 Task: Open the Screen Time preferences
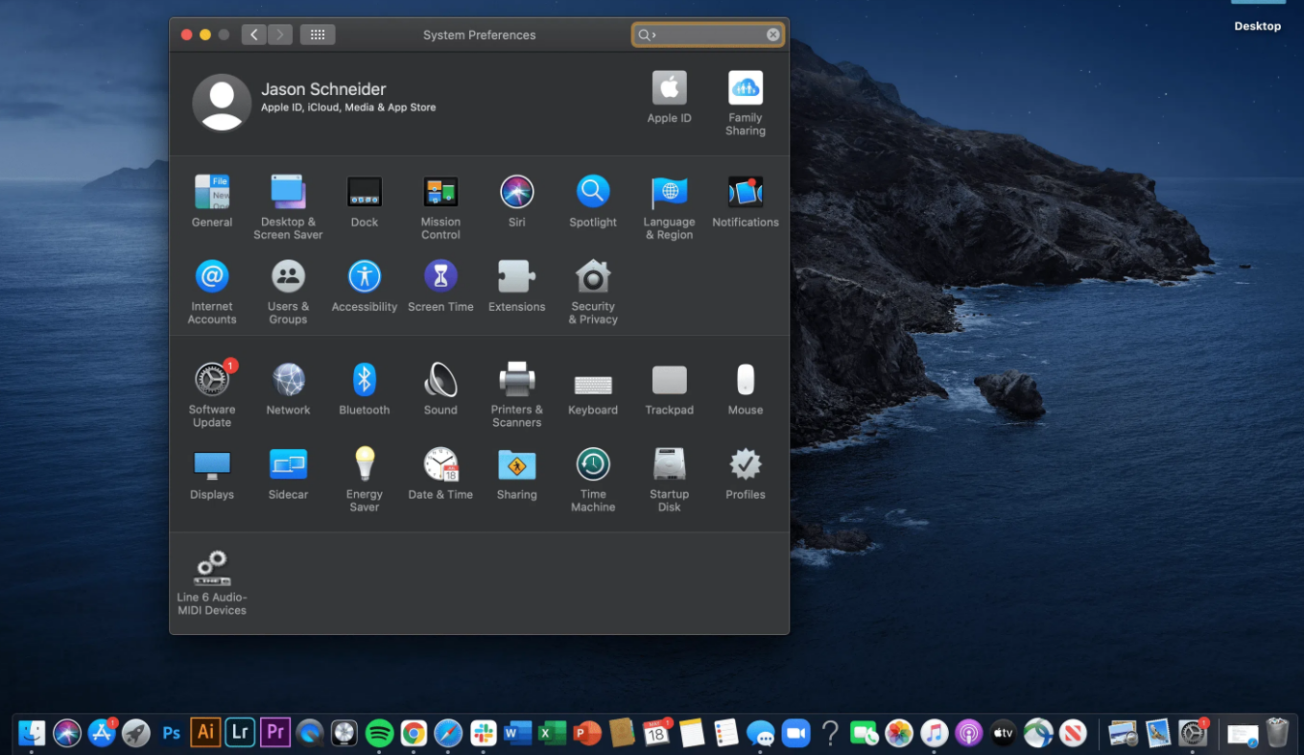[440, 277]
